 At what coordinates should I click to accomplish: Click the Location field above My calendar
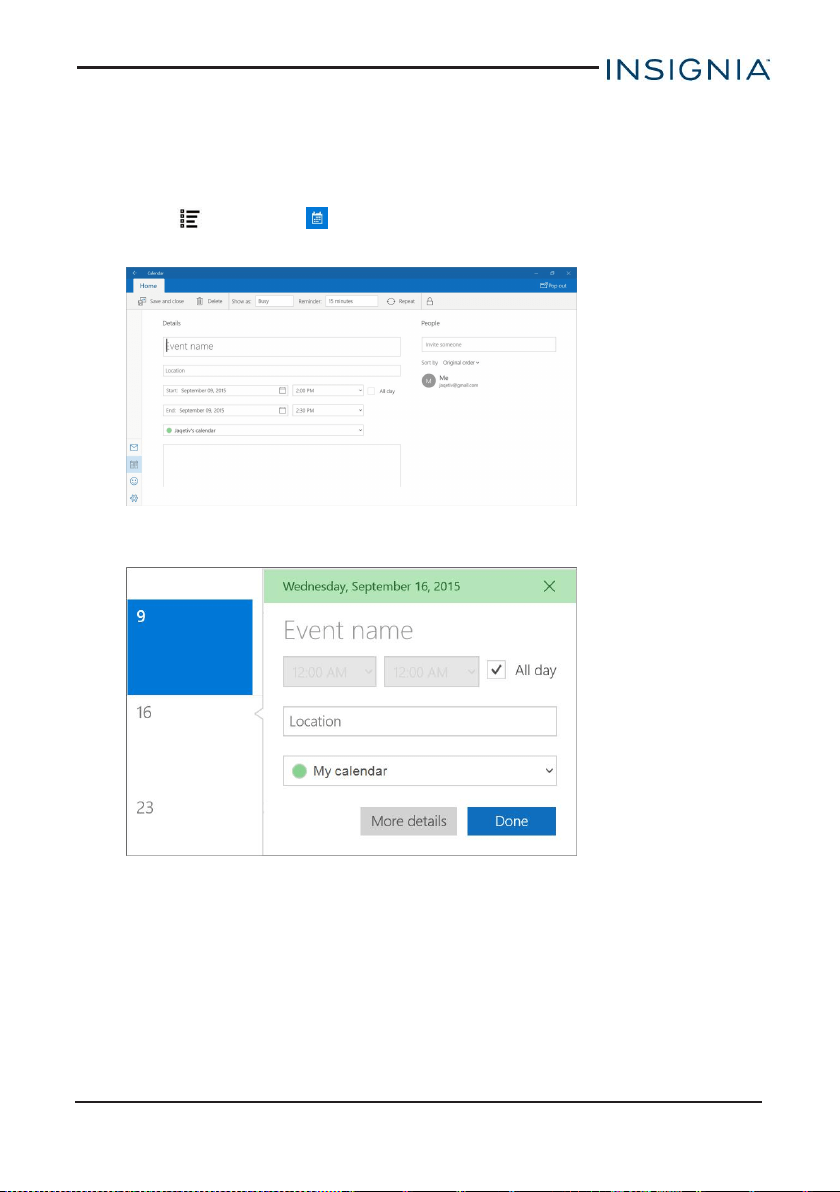(x=420, y=721)
